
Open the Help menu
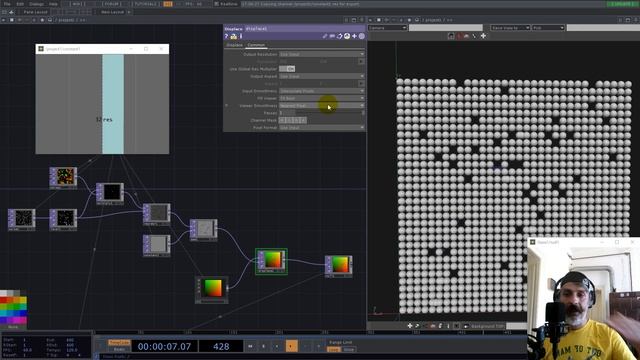click(x=53, y=4)
